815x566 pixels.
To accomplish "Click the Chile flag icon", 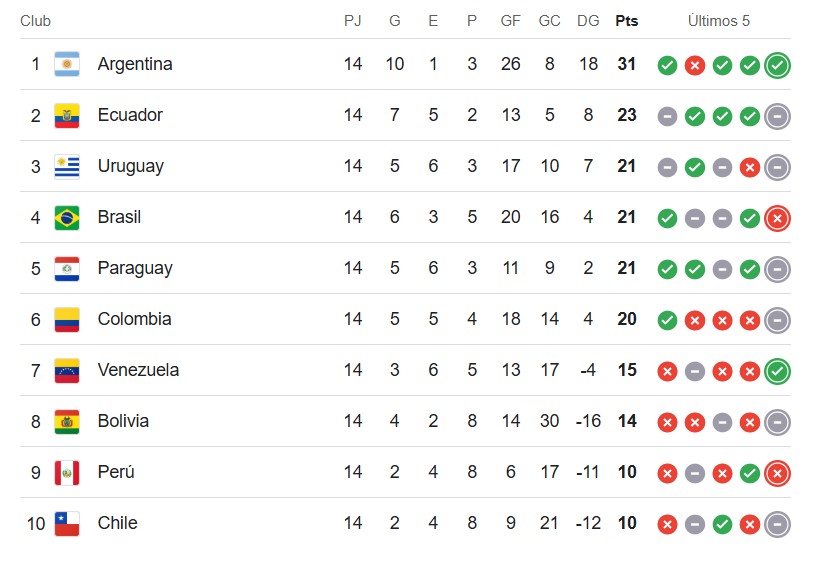I will click(x=67, y=523).
